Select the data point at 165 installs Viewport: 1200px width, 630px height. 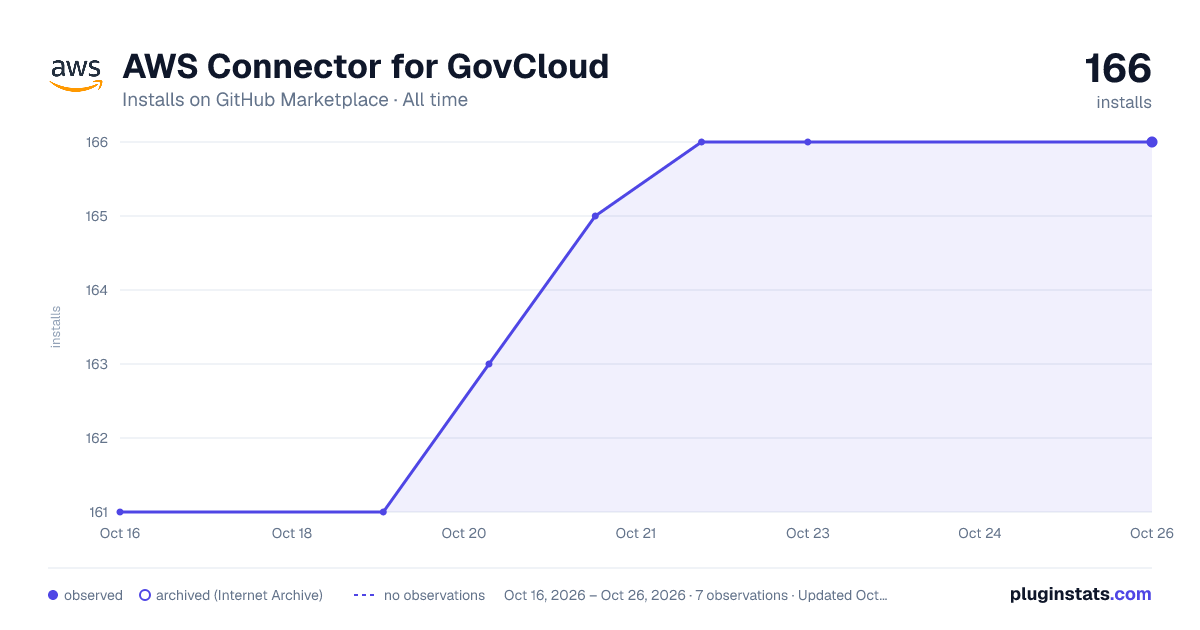pyautogui.click(x=595, y=216)
